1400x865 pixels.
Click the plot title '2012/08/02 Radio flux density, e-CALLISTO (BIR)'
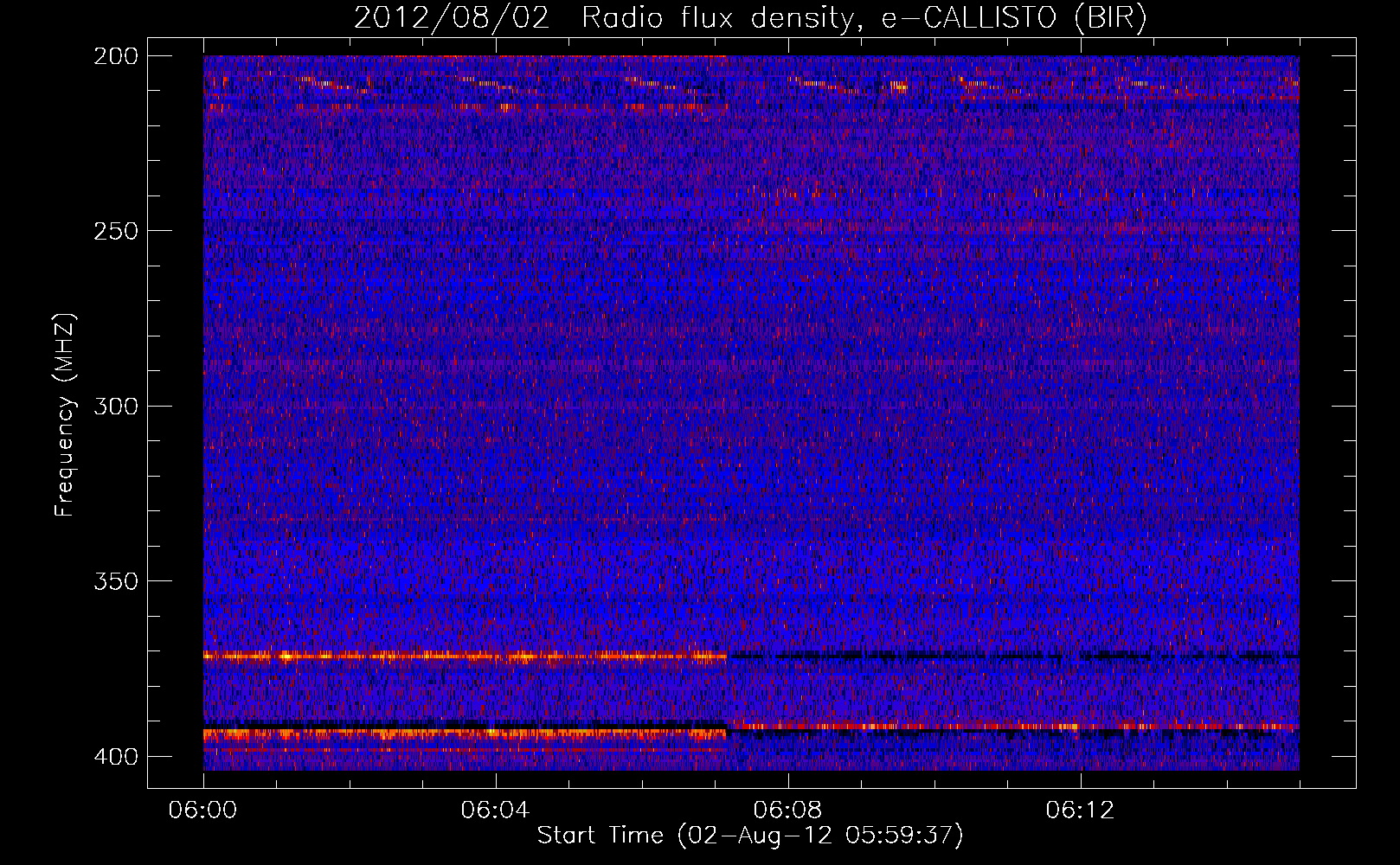click(750, 18)
